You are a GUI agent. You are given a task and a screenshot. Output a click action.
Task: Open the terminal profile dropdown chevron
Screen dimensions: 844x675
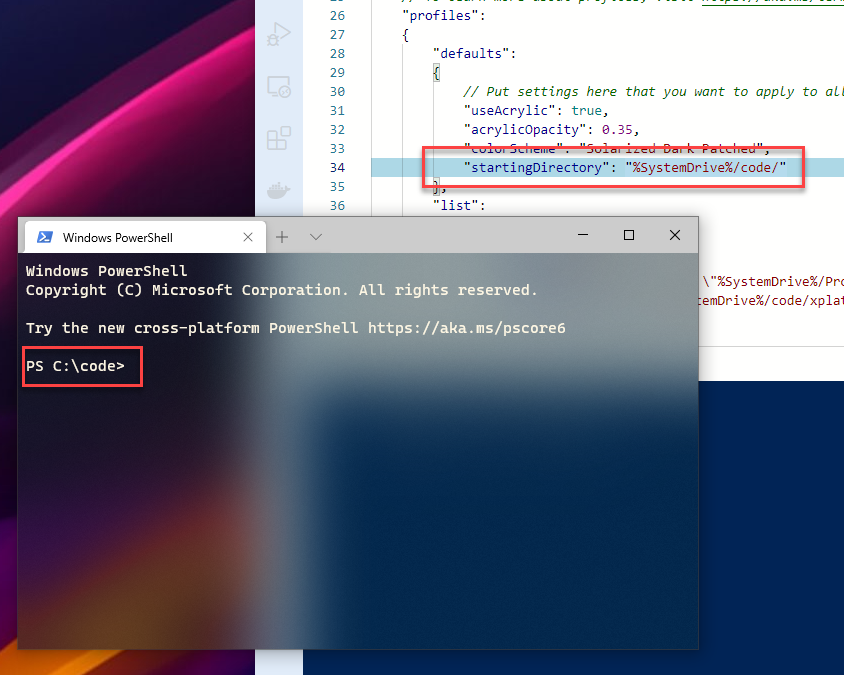point(315,237)
